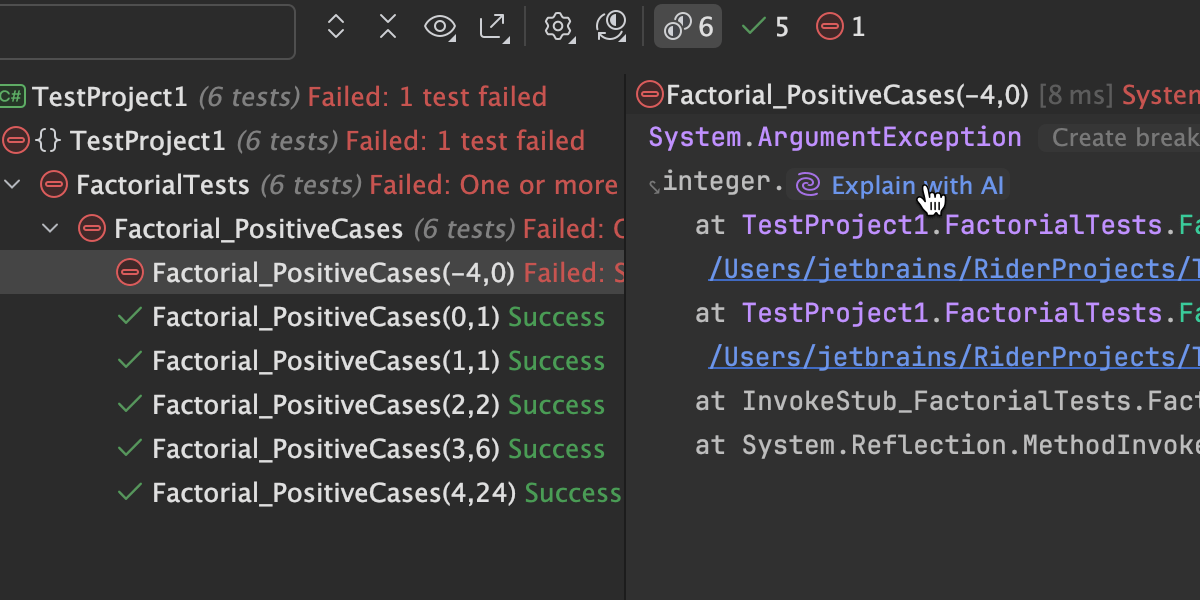The image size is (1200, 600).
Task: Expand the folded text before "integer."
Action: [x=654, y=185]
